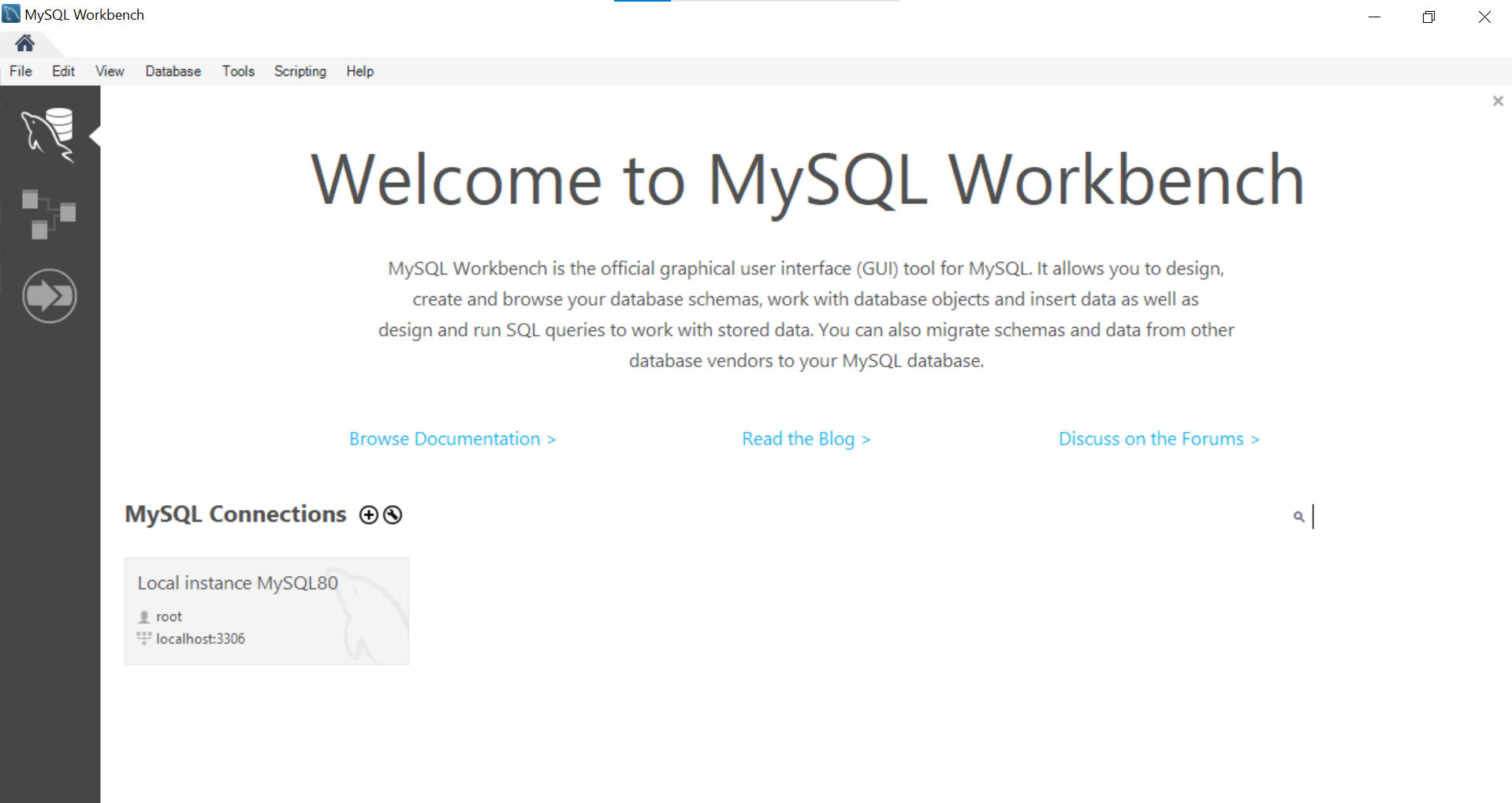Click the connections search magnifier icon
The height and width of the screenshot is (803, 1512).
(x=1298, y=517)
